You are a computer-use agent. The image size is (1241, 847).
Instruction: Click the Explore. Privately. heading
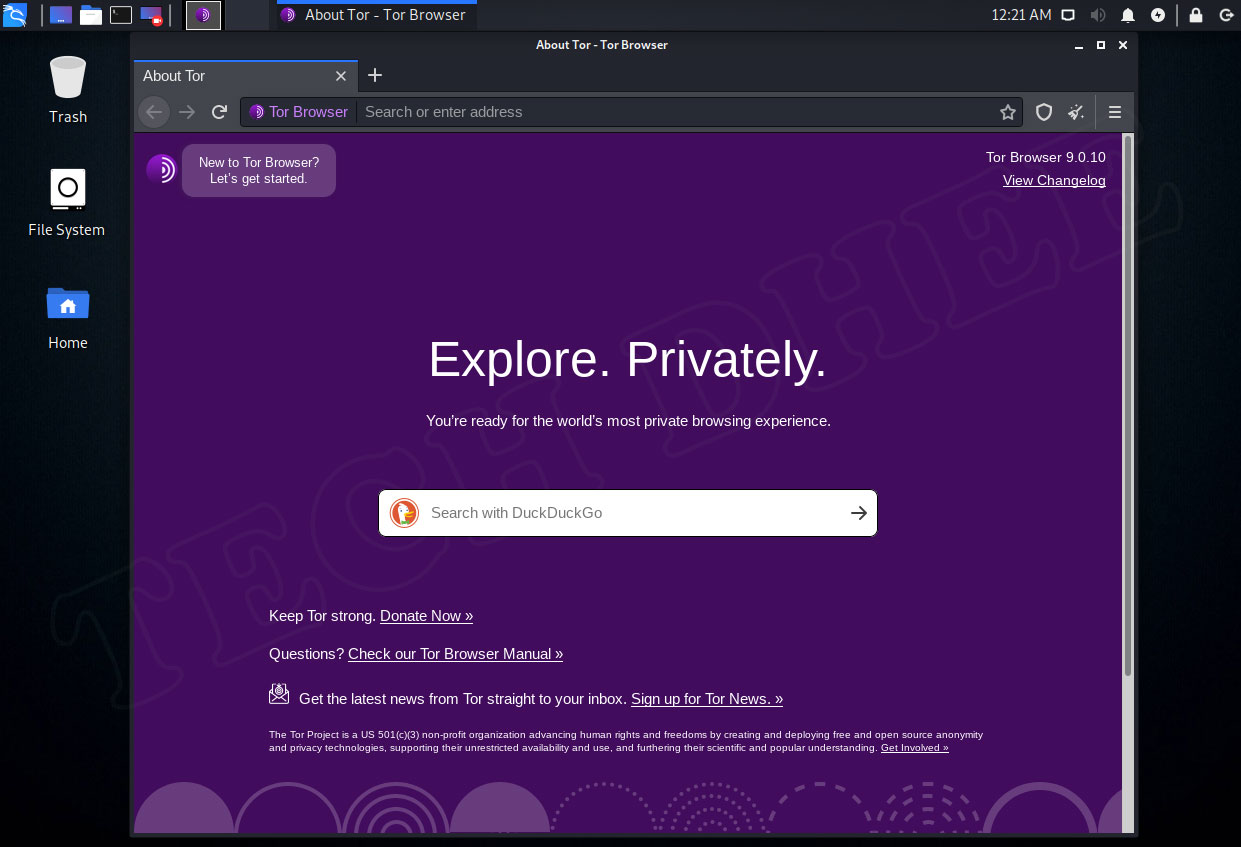click(x=628, y=359)
